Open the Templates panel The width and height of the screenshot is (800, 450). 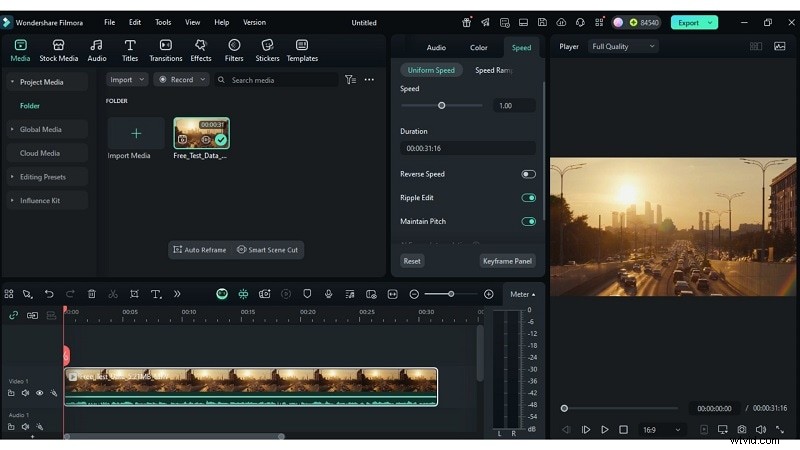point(302,51)
